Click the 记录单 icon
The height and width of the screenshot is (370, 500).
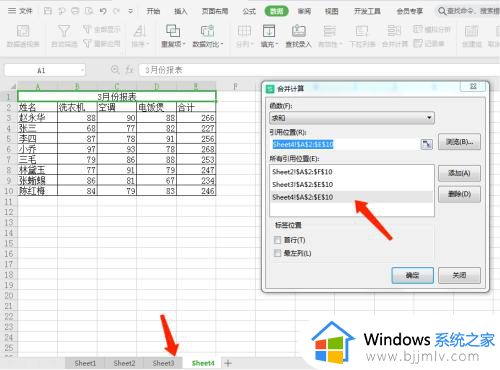429,43
